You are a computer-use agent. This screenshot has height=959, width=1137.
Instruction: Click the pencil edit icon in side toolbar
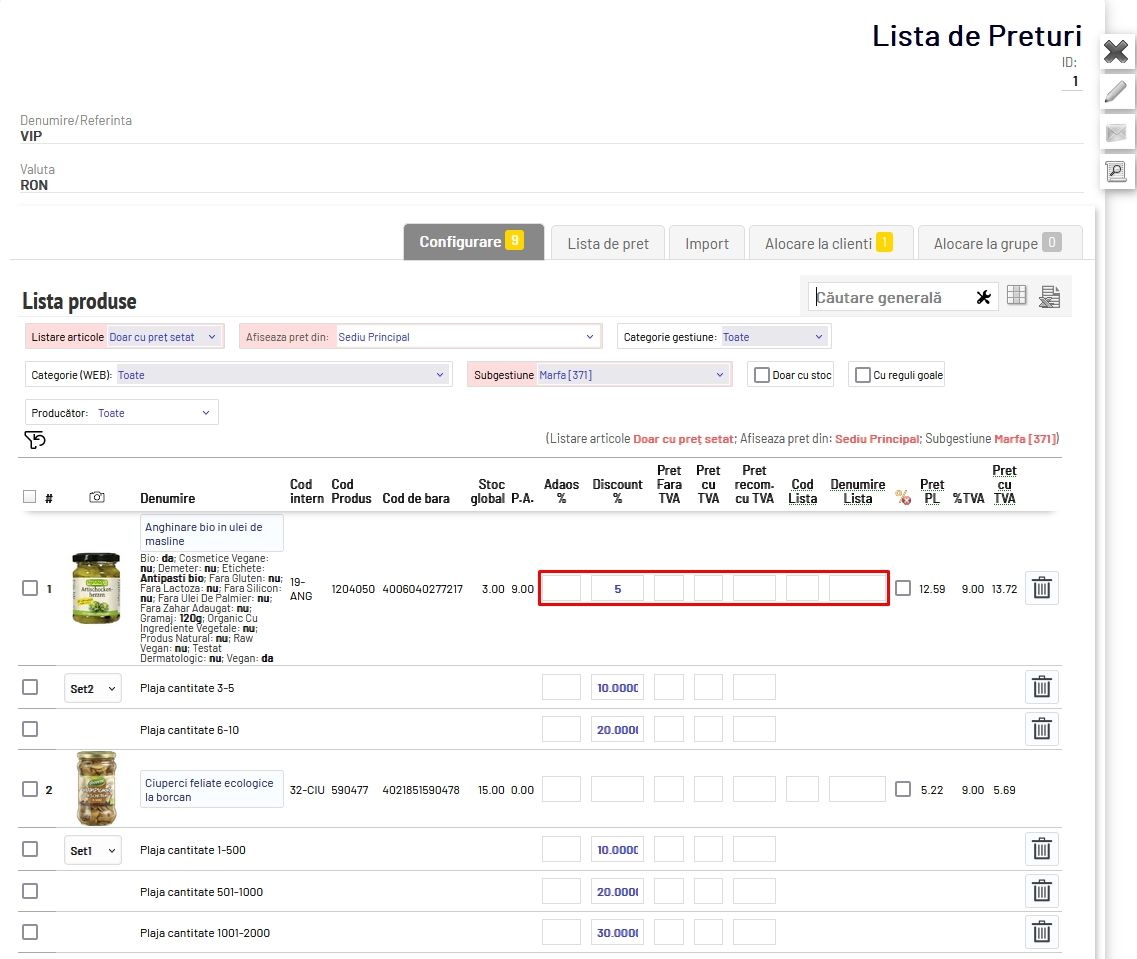1116,92
